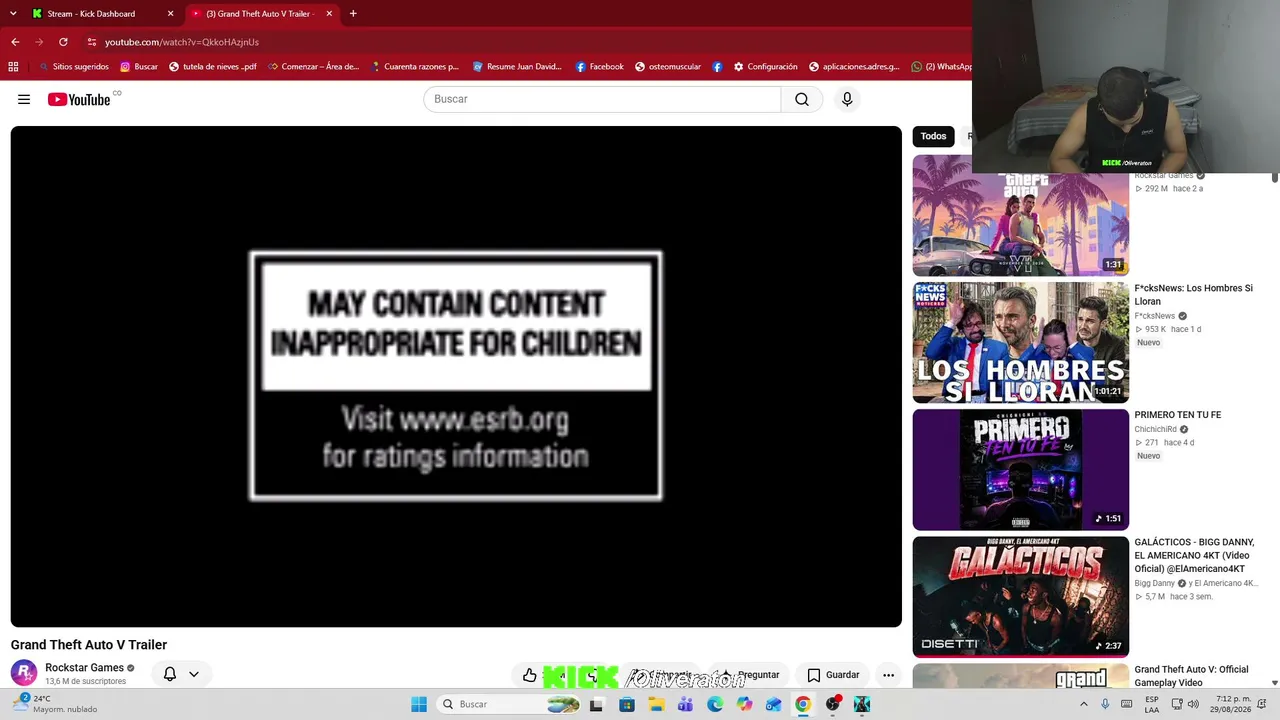Screen dimensions: 1280x720
Task: Open the clock showing 7:12 p. m.
Action: pyautogui.click(x=1233, y=704)
